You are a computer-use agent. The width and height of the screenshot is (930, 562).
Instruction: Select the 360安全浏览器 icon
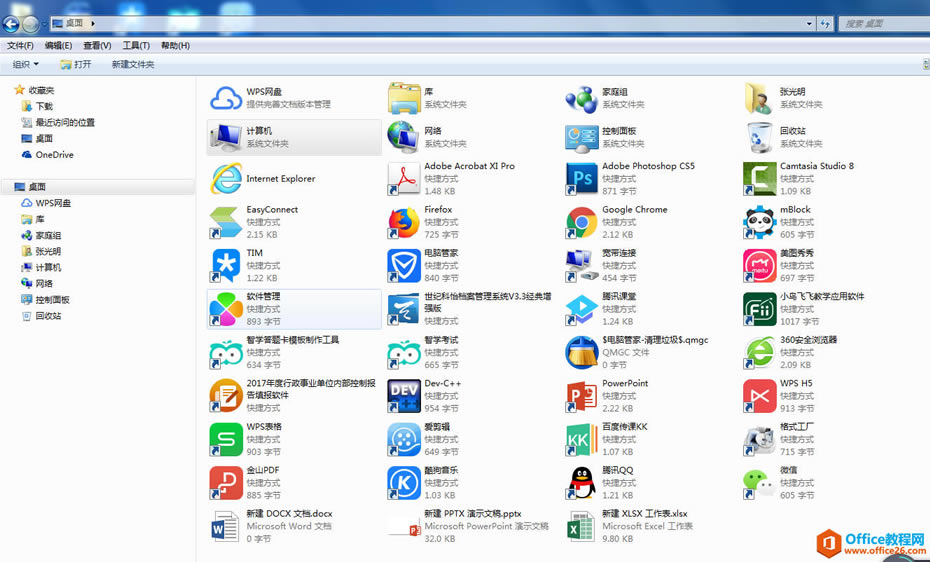(x=759, y=352)
